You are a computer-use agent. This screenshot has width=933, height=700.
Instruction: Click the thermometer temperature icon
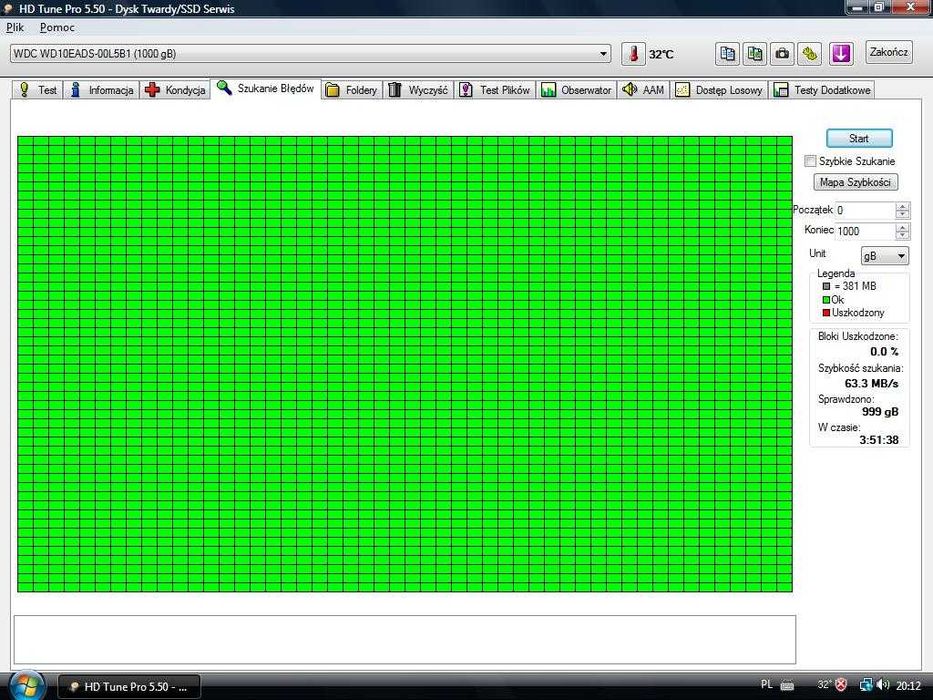pyautogui.click(x=633, y=54)
